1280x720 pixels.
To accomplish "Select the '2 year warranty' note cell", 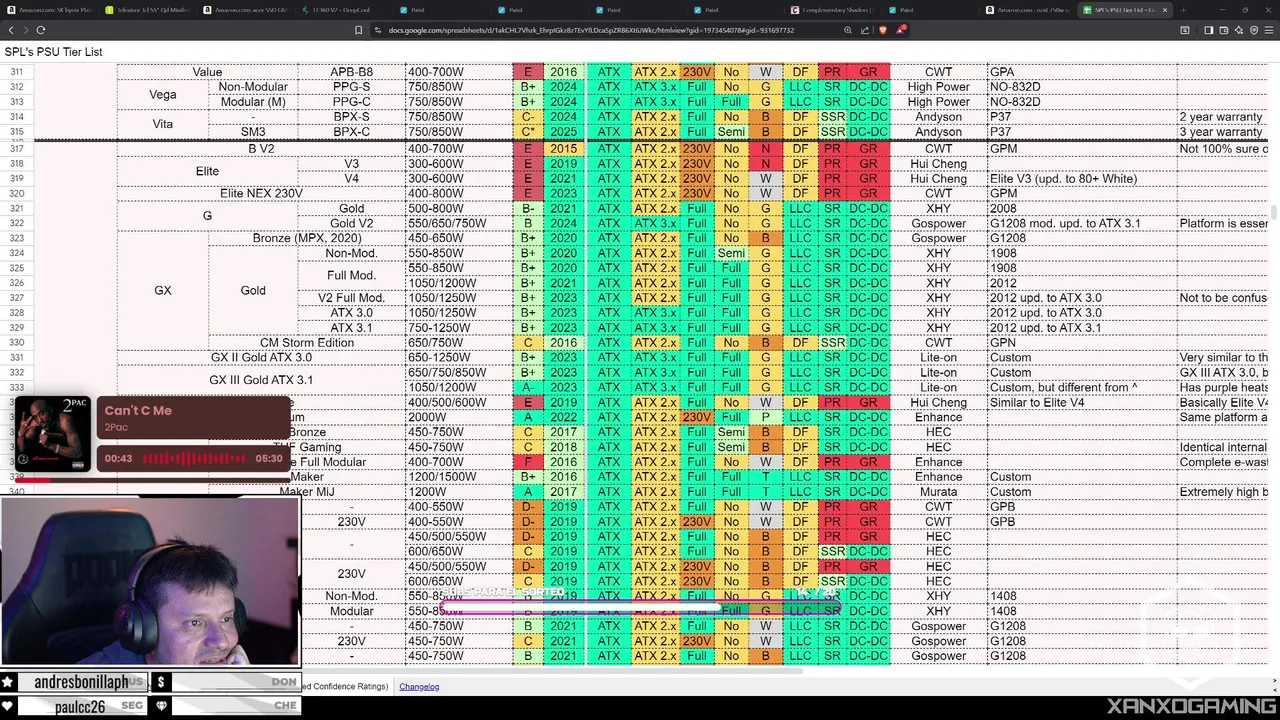I will [x=1221, y=117].
